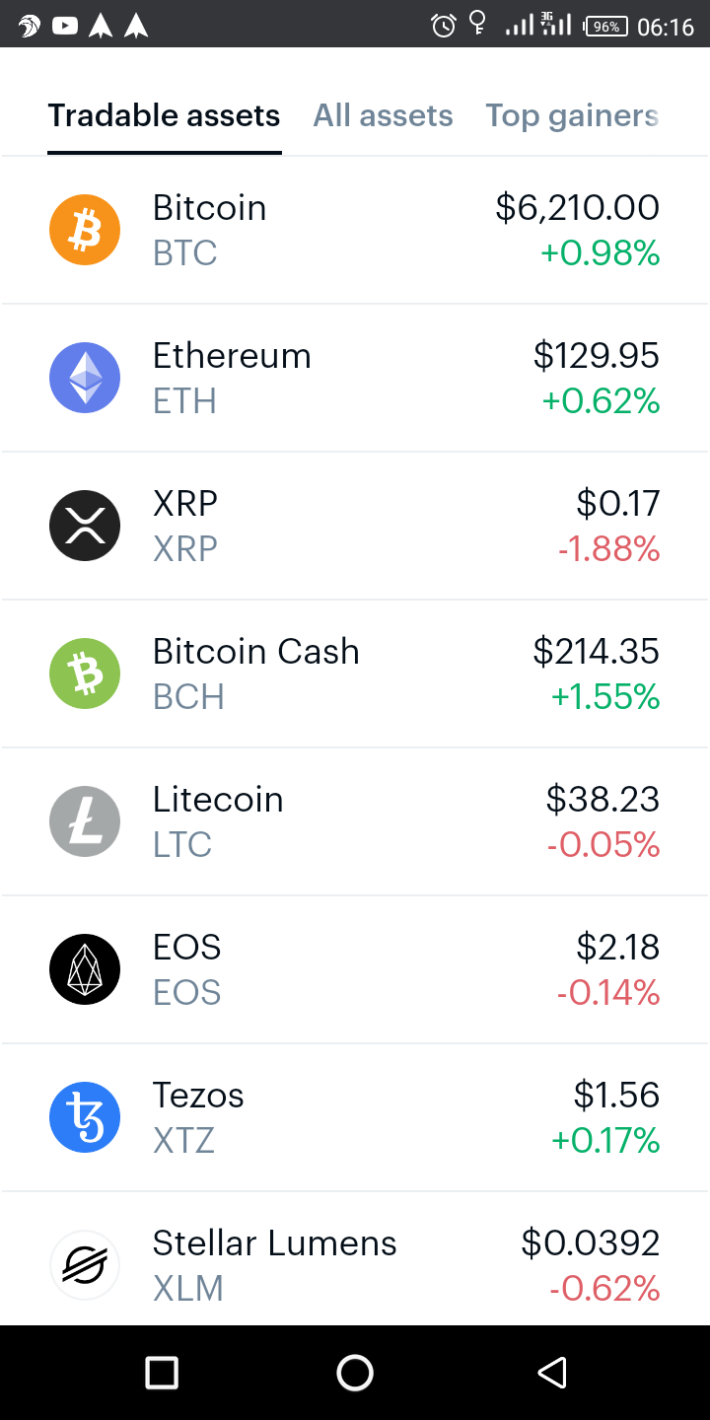
Task: Switch to the Top gainers tab
Action: [x=572, y=116]
